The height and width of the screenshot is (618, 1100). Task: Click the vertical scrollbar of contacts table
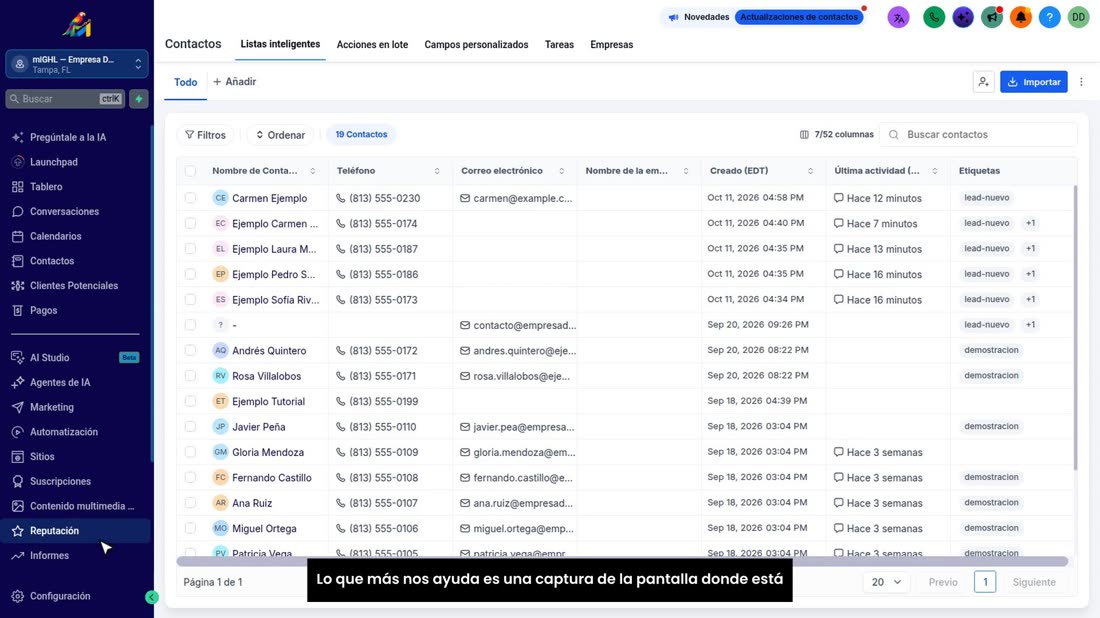[1075, 328]
